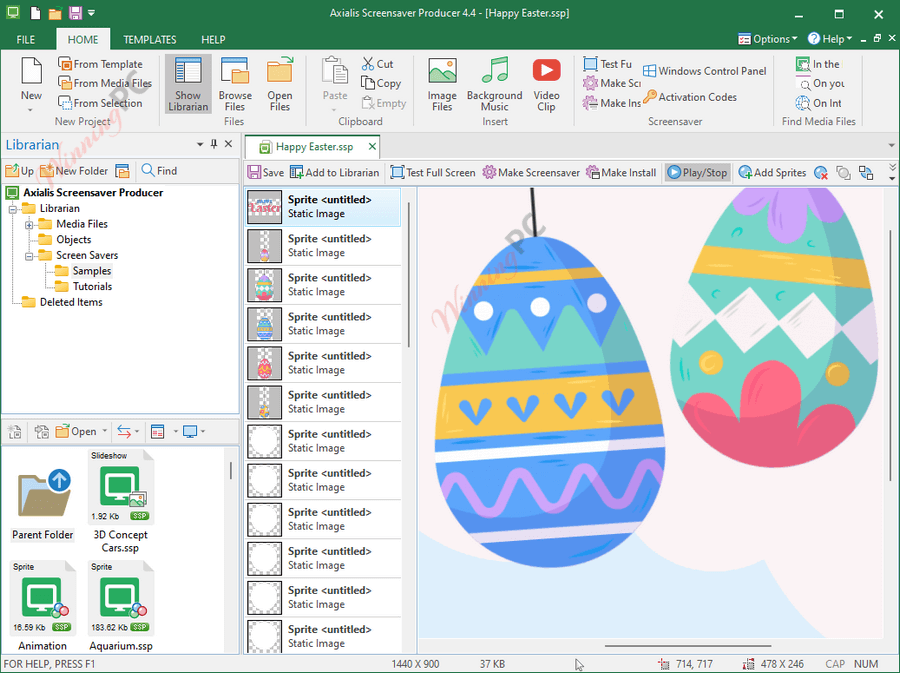The image size is (900, 673).
Task: Click Test Full Screen in document toolbar
Action: click(433, 172)
